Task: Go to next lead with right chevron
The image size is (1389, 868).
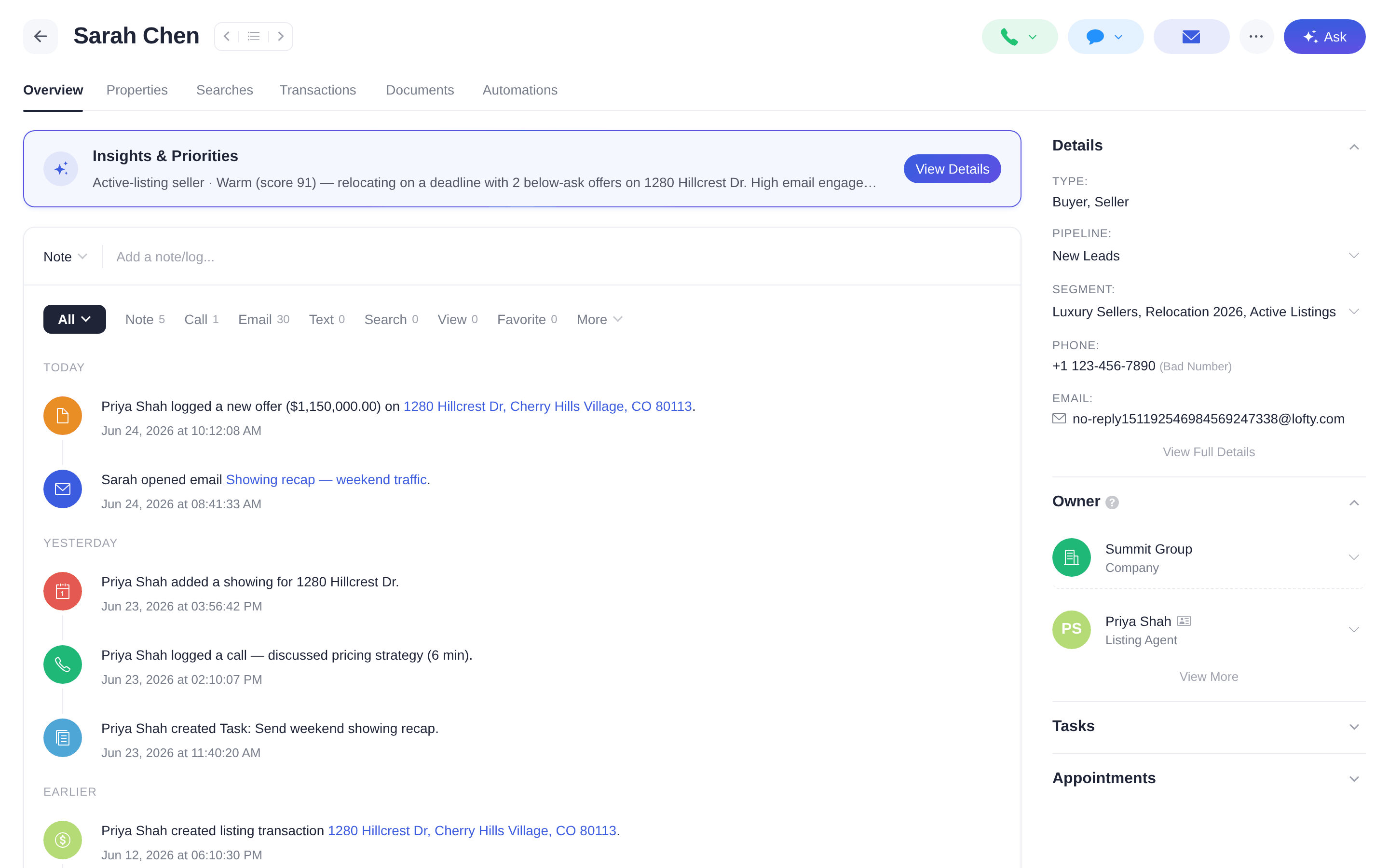Action: click(x=281, y=37)
